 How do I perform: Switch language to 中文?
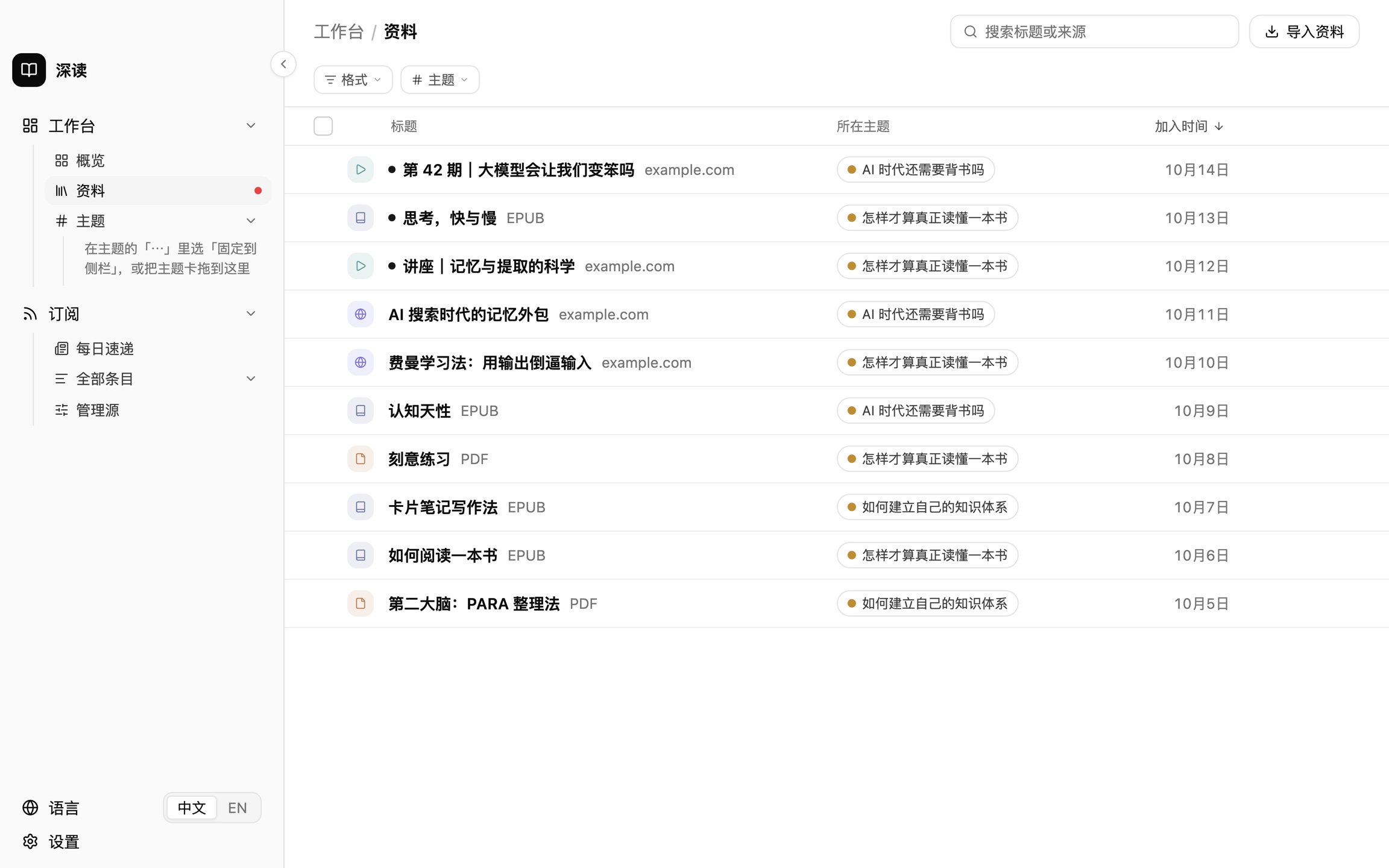click(x=192, y=808)
